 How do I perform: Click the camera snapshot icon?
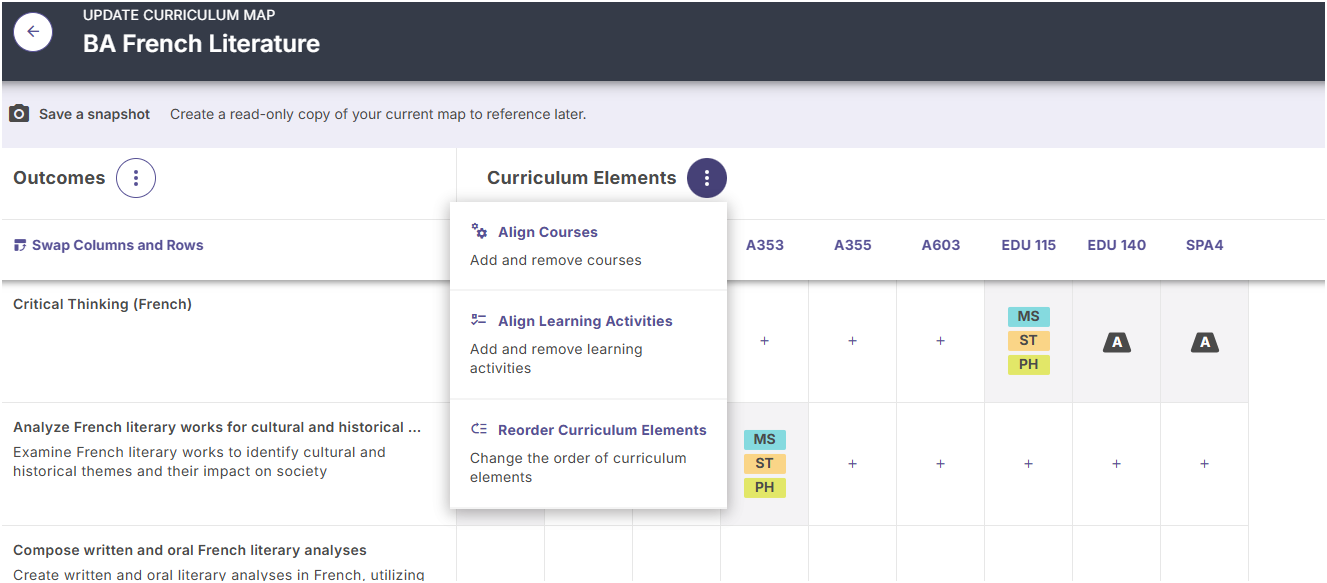click(x=19, y=114)
